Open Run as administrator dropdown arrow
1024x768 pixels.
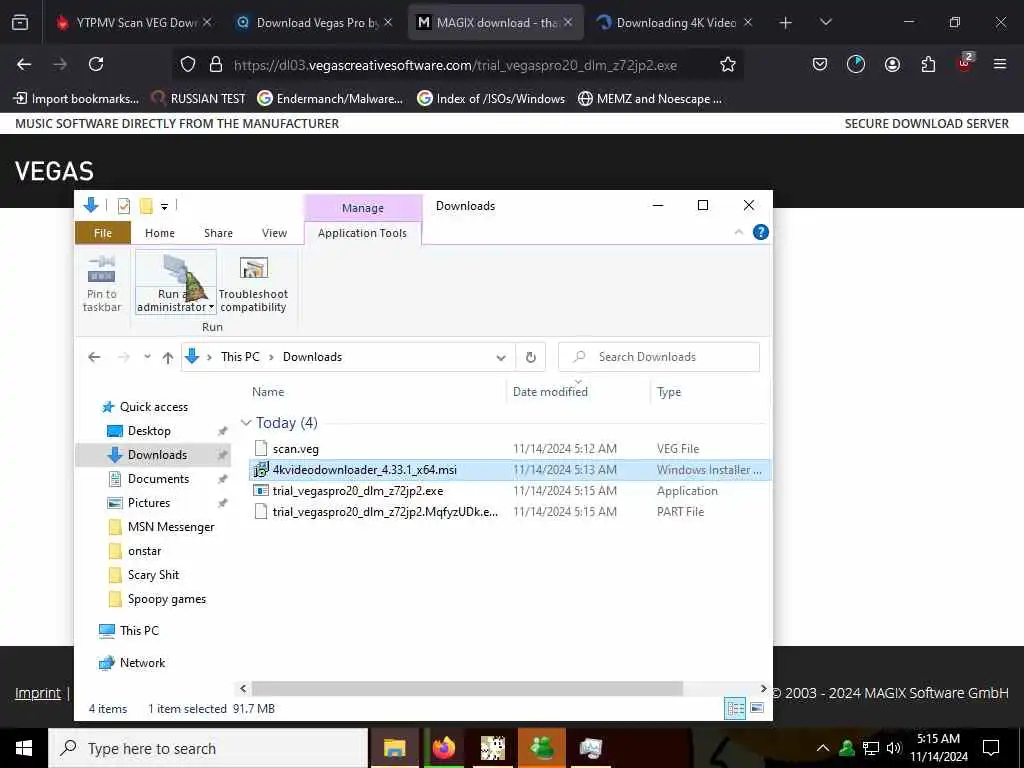(x=212, y=308)
